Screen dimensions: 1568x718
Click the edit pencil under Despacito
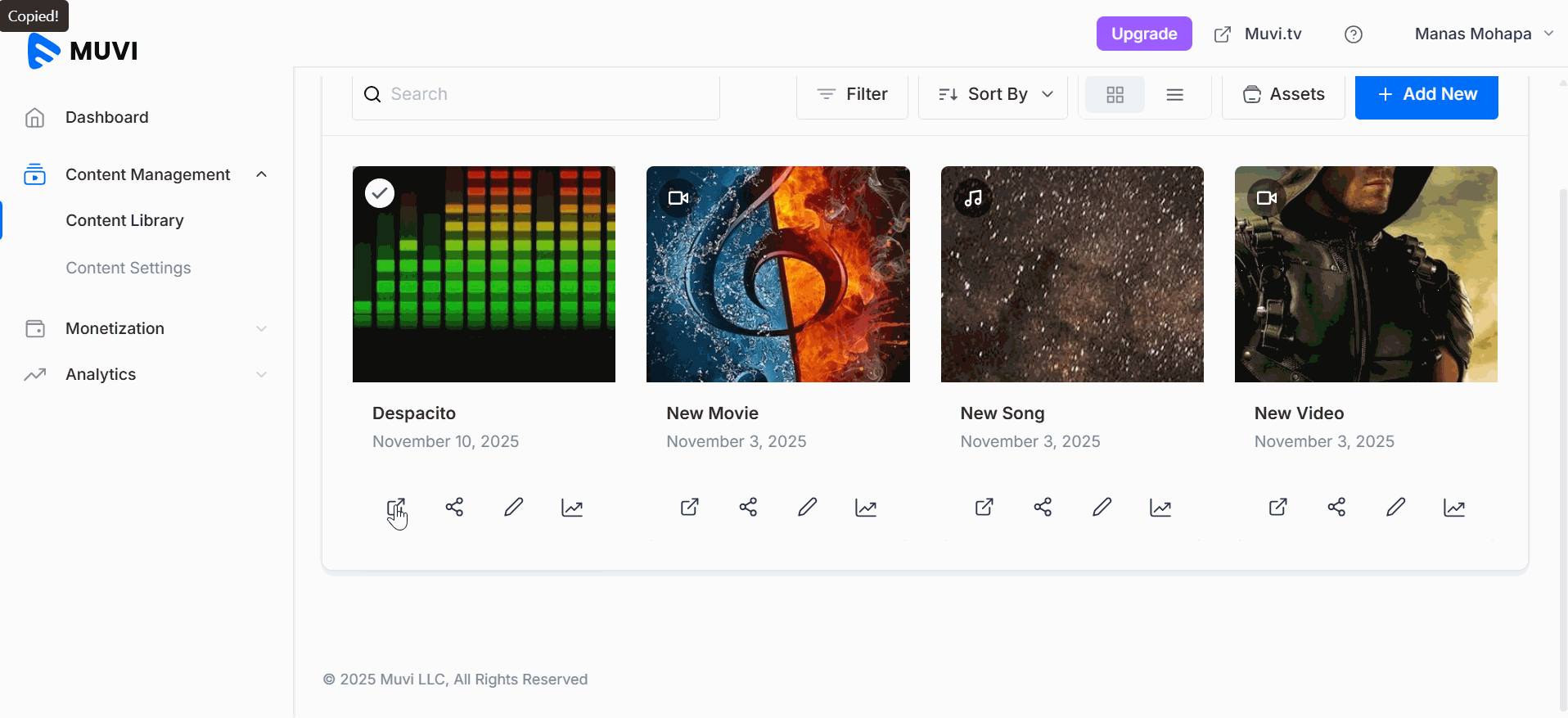[513, 508]
